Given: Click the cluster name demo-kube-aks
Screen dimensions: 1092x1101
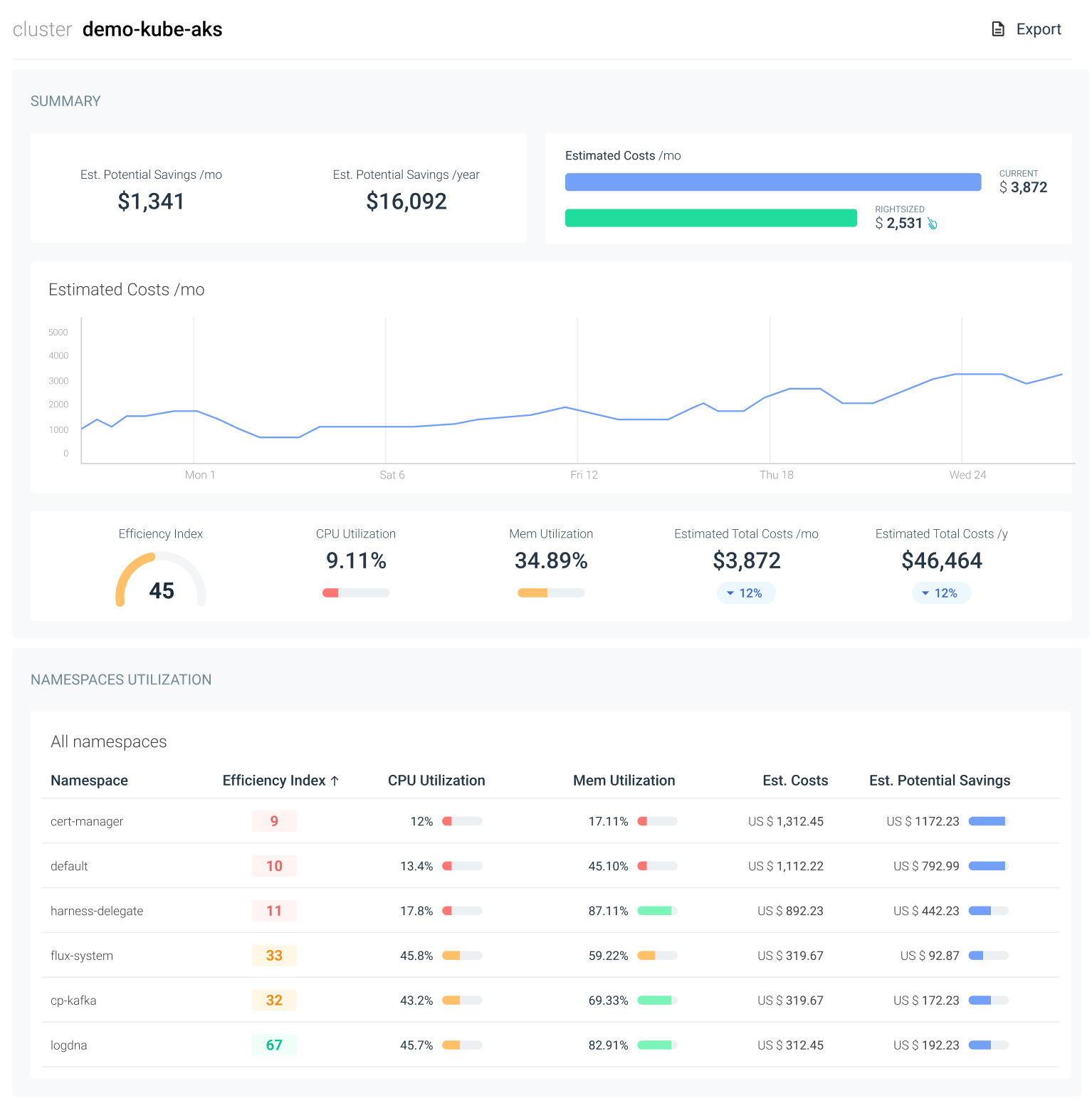Looking at the screenshot, I should coord(152,29).
